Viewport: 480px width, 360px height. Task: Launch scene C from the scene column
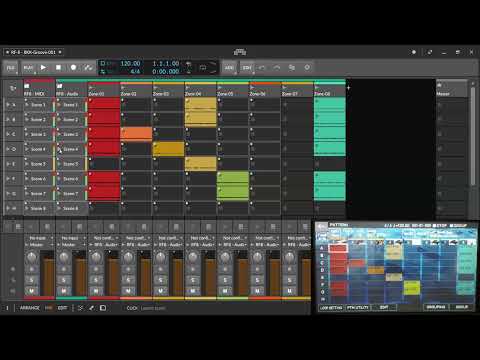coord(8,134)
